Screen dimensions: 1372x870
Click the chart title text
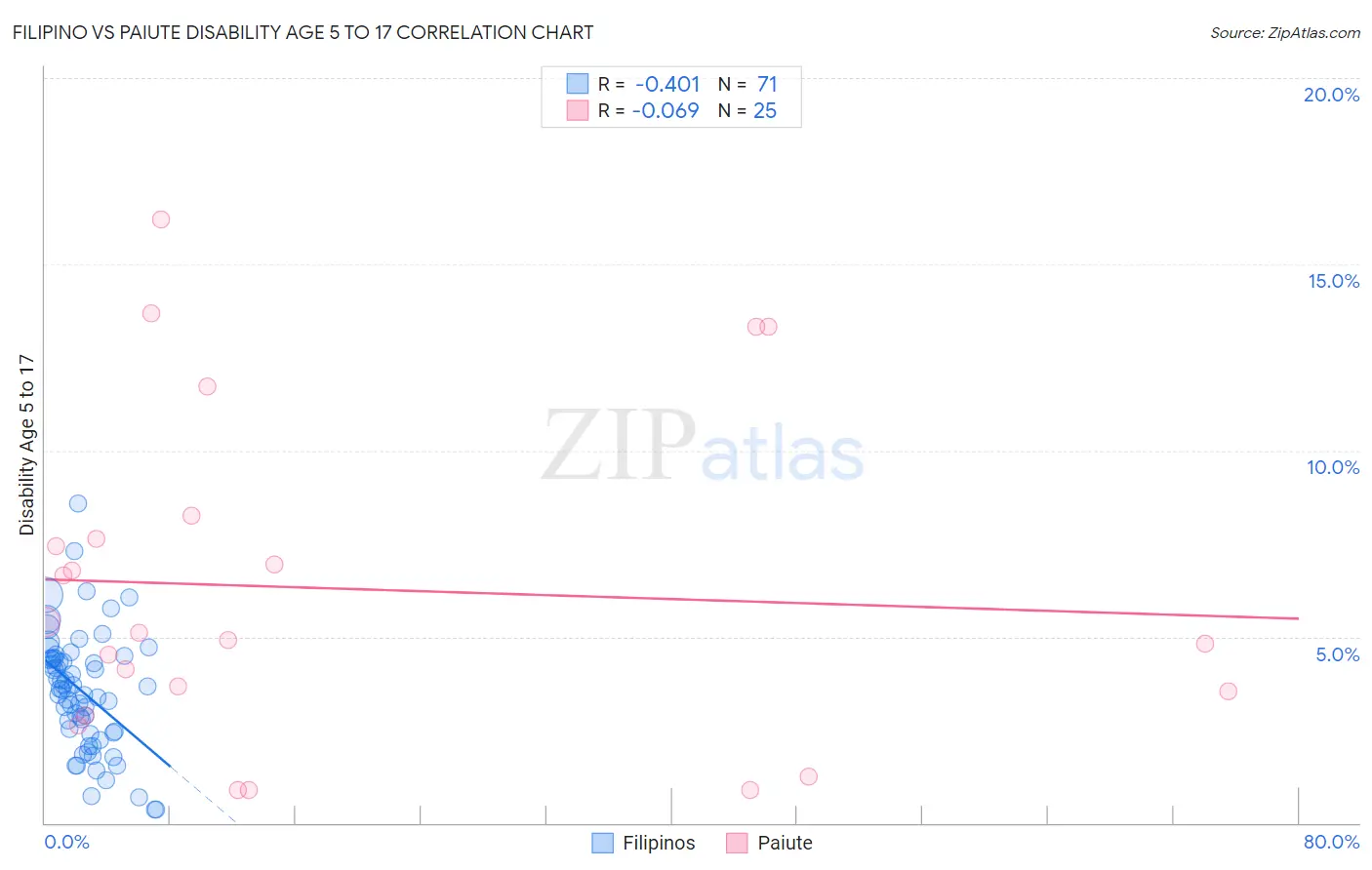pyautogui.click(x=303, y=32)
